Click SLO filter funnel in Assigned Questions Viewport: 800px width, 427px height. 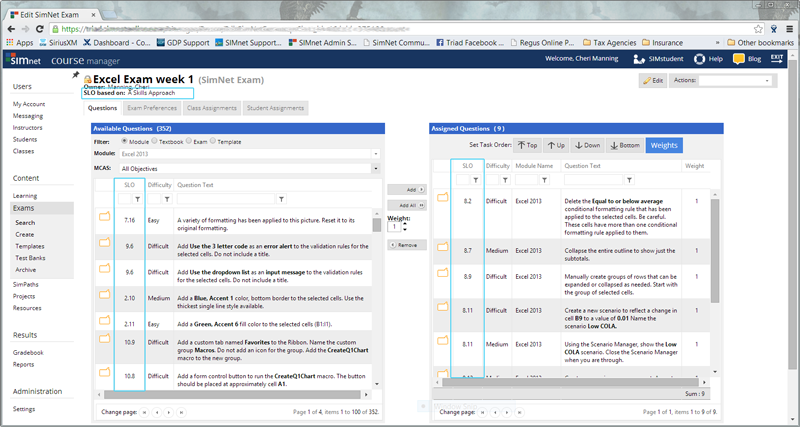476,180
